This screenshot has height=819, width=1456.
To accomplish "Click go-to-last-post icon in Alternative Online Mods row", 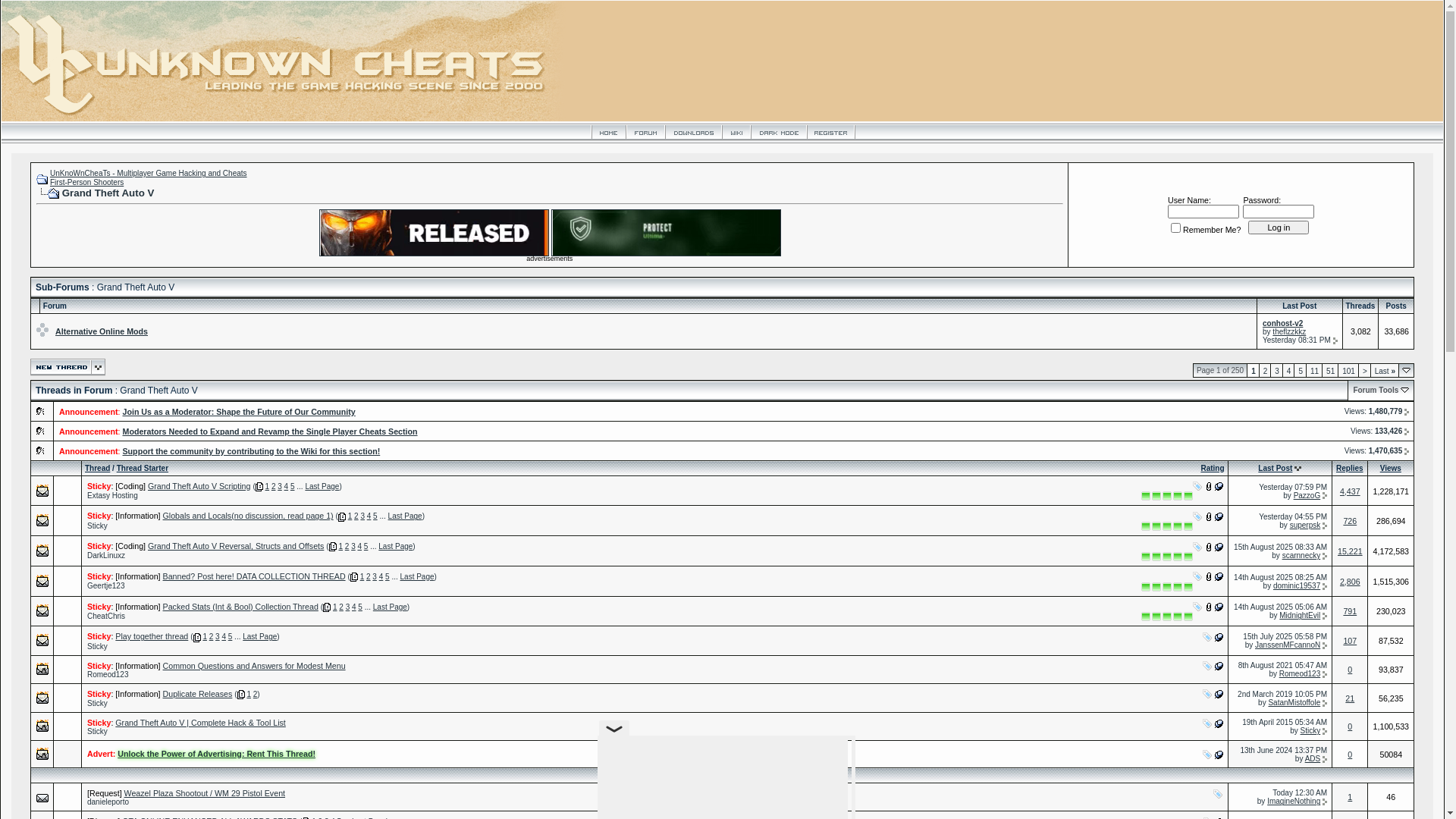I will 1335,340.
